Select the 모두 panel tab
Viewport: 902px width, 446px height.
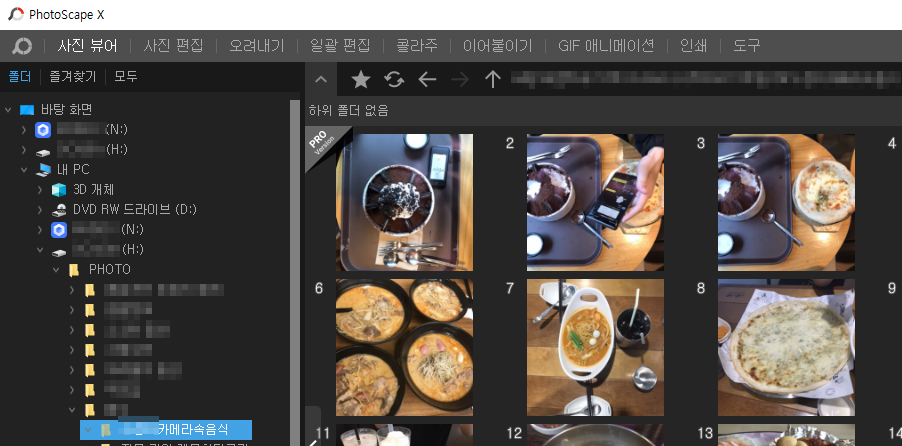point(126,77)
